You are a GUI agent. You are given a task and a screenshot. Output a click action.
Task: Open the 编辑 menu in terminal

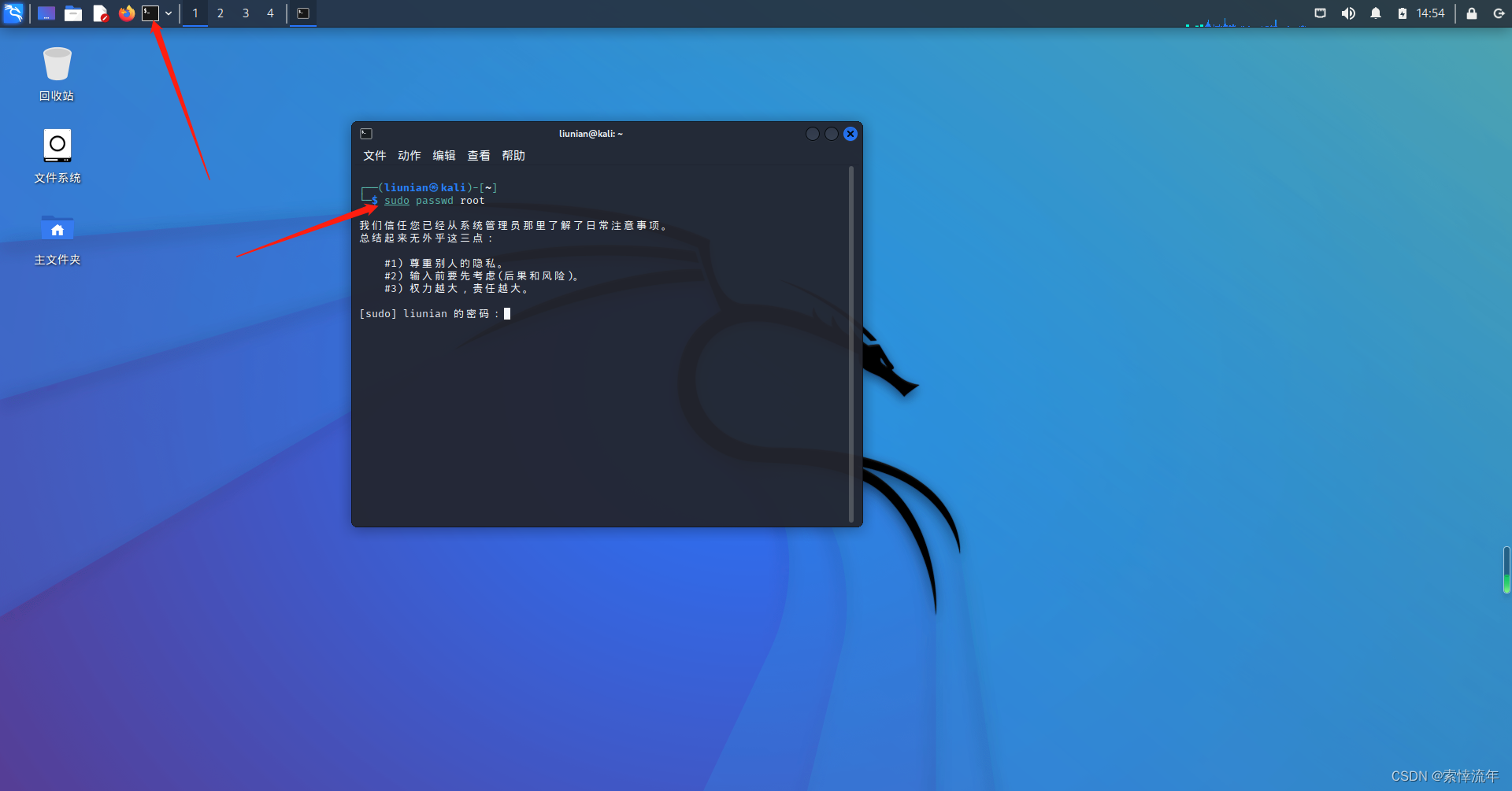coord(444,156)
